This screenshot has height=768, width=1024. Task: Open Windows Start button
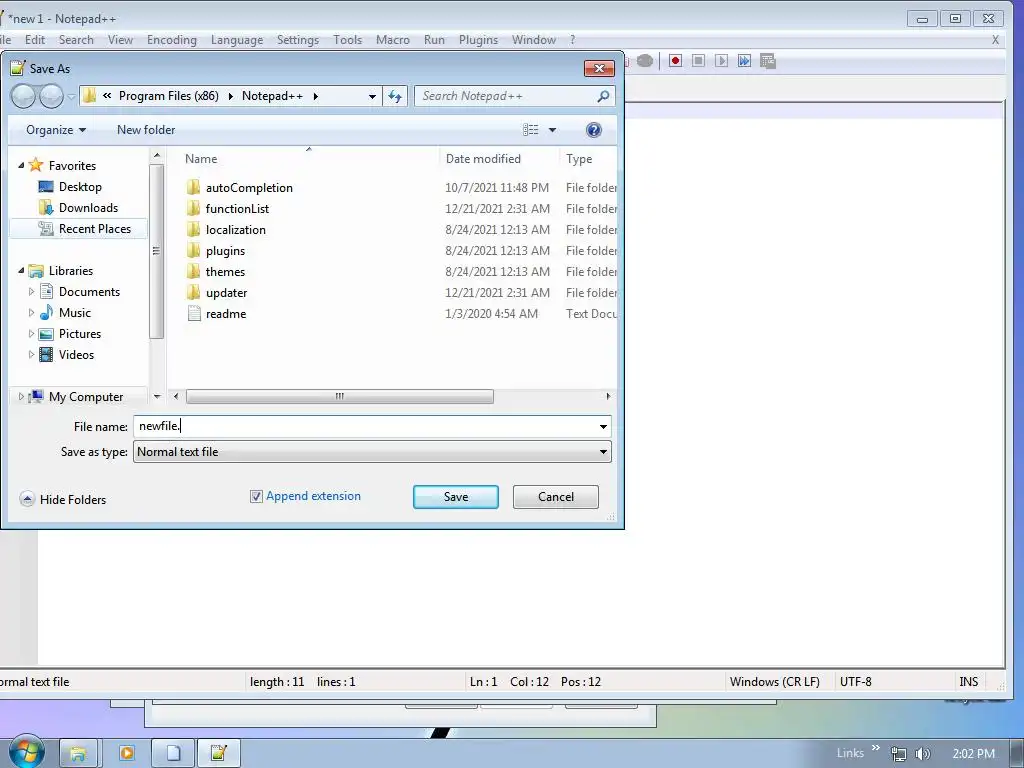[x=26, y=751]
